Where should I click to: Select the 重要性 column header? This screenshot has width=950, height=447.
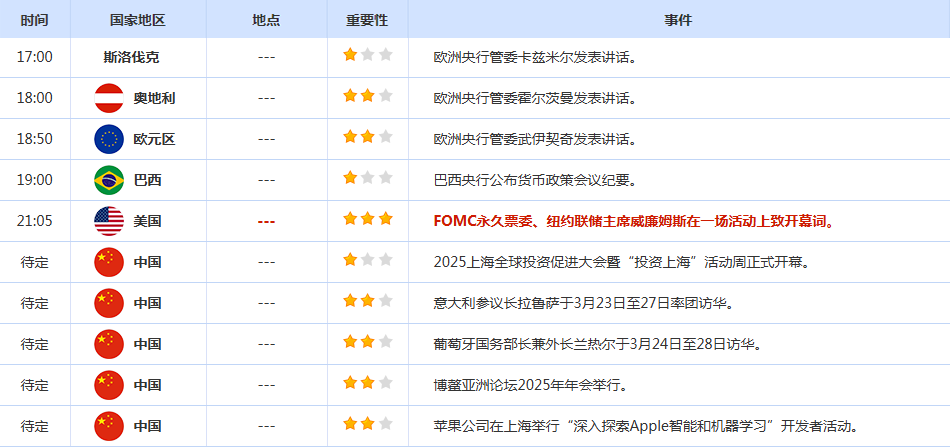367,20
